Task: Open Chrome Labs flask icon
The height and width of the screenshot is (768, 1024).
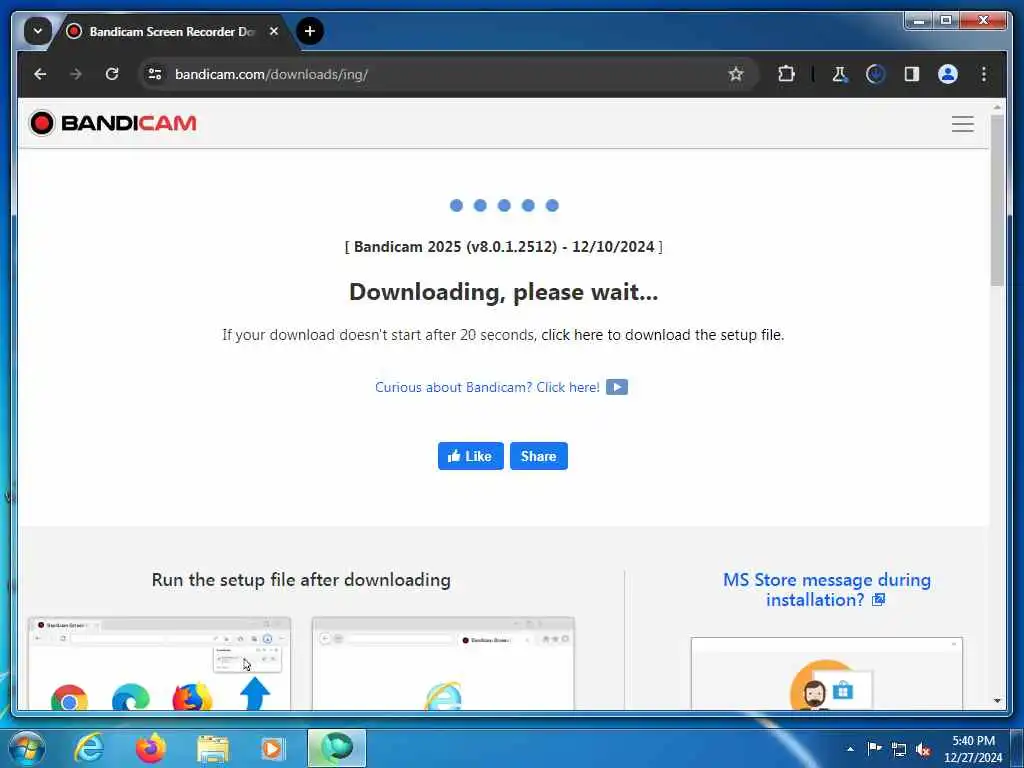Action: coord(839,74)
